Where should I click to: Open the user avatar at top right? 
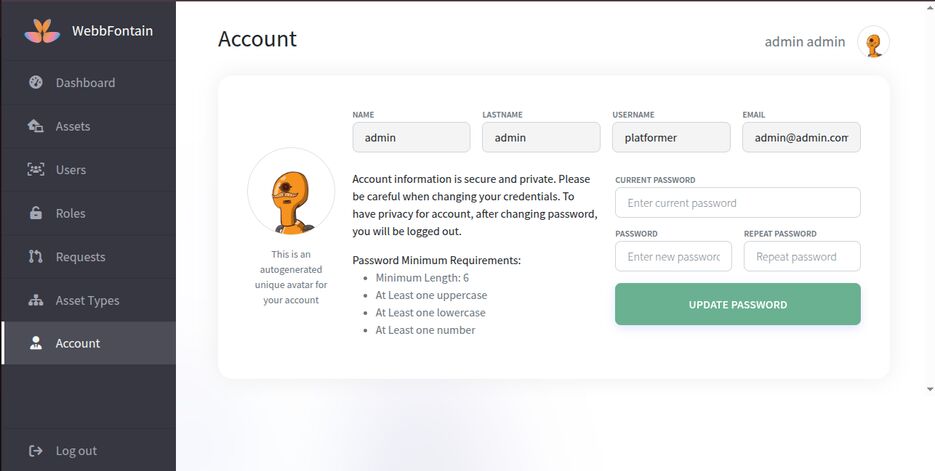tap(873, 42)
